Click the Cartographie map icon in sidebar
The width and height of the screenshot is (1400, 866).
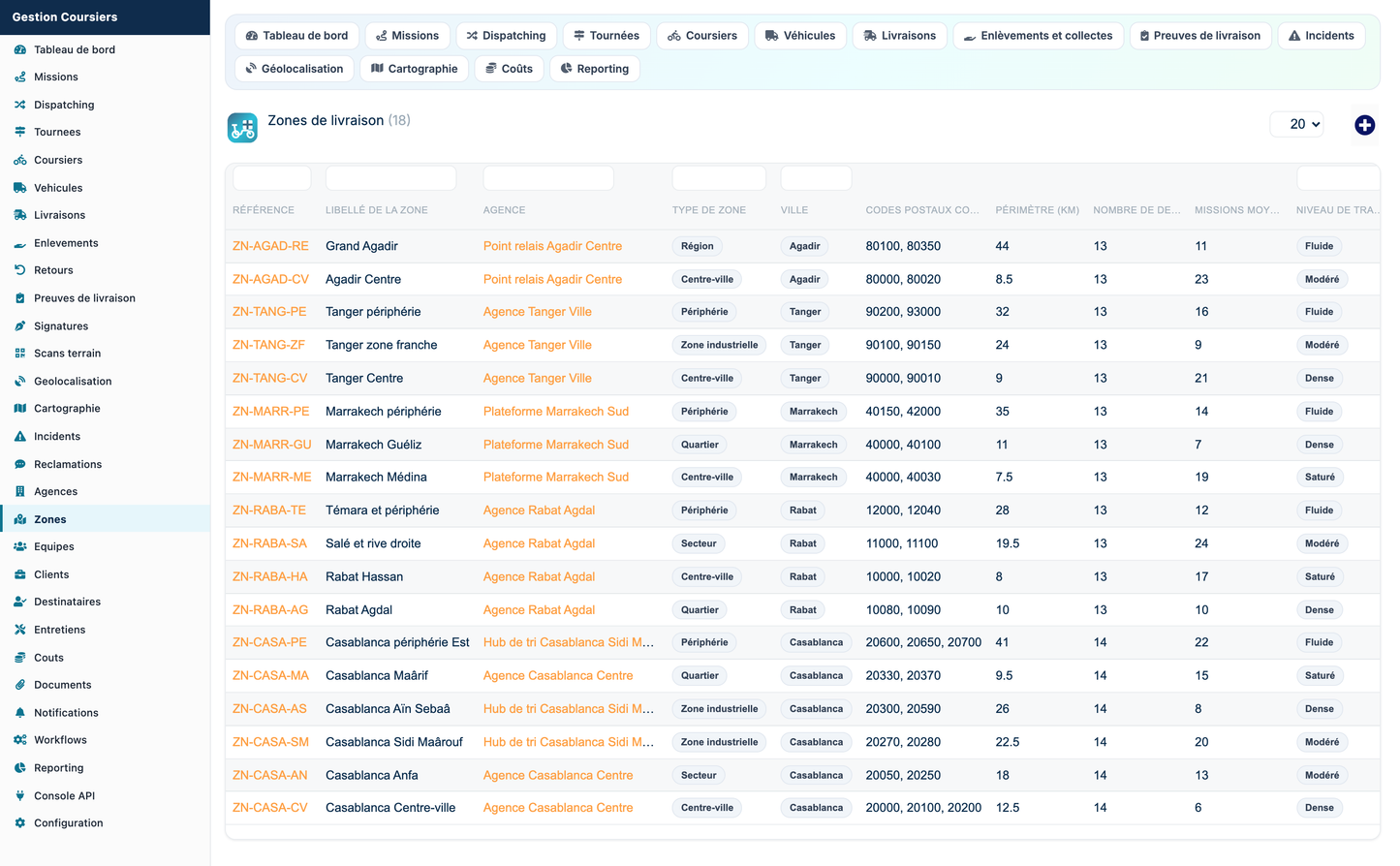tap(19, 409)
